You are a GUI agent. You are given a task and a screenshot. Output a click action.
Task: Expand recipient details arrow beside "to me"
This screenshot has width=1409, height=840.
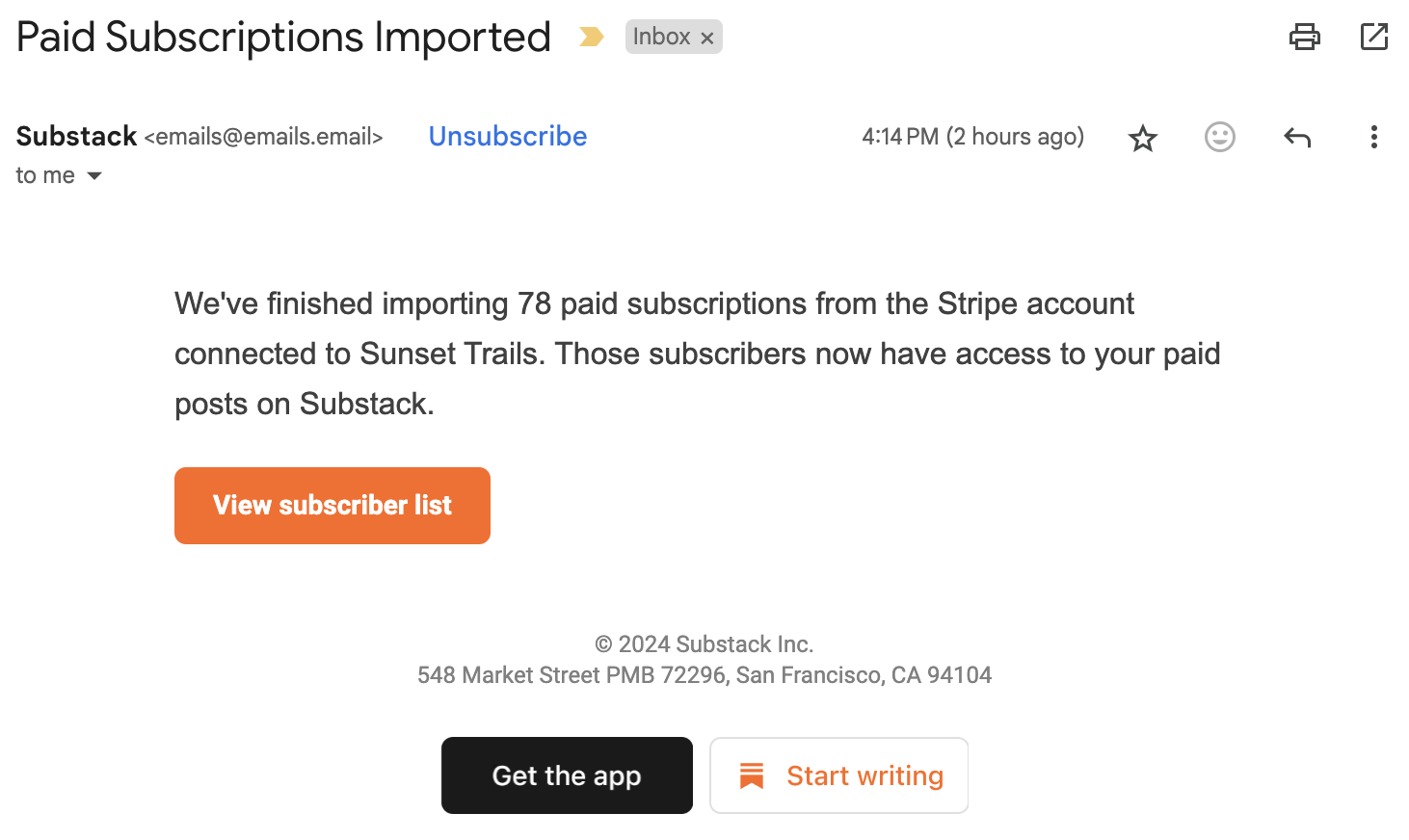(x=94, y=175)
